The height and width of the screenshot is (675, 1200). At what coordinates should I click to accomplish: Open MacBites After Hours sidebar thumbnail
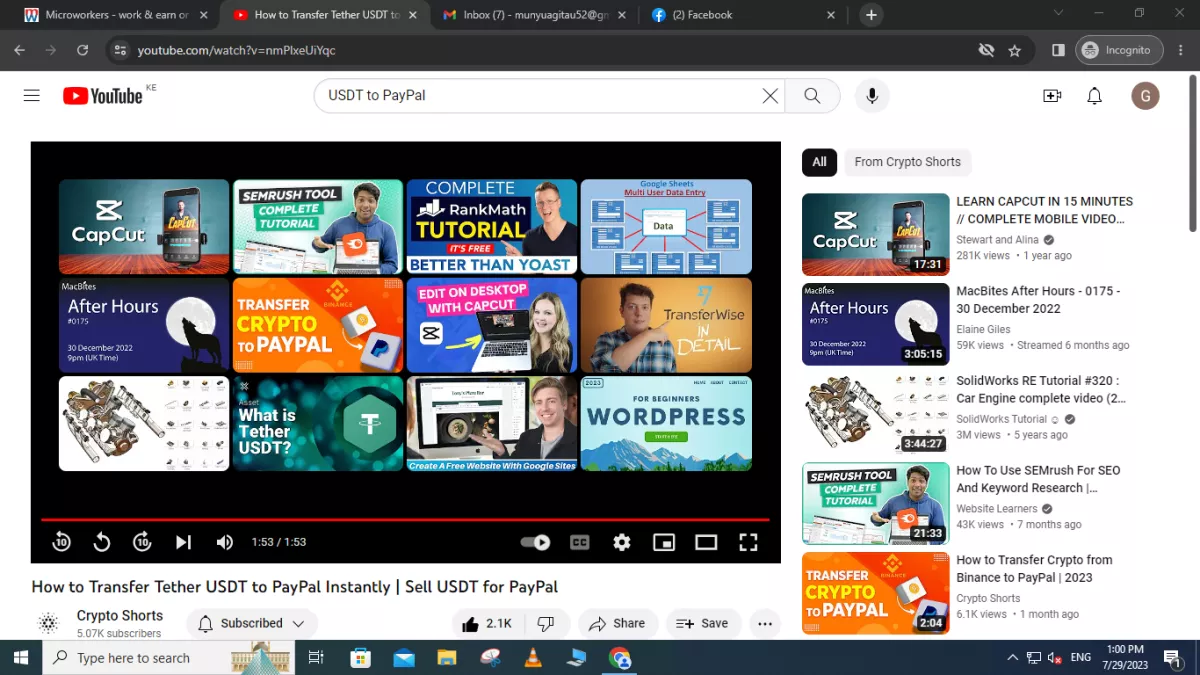coord(875,324)
